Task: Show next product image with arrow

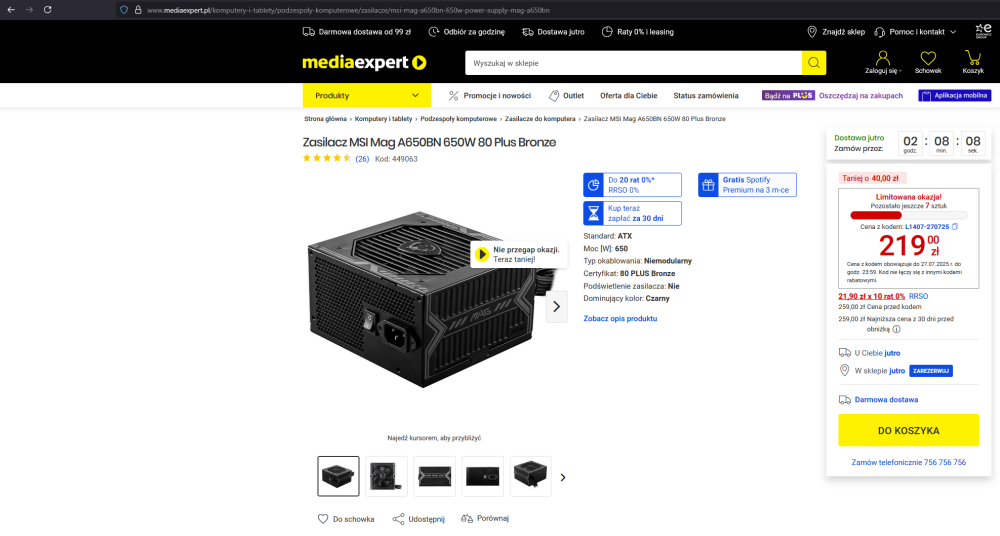Action: pos(556,307)
